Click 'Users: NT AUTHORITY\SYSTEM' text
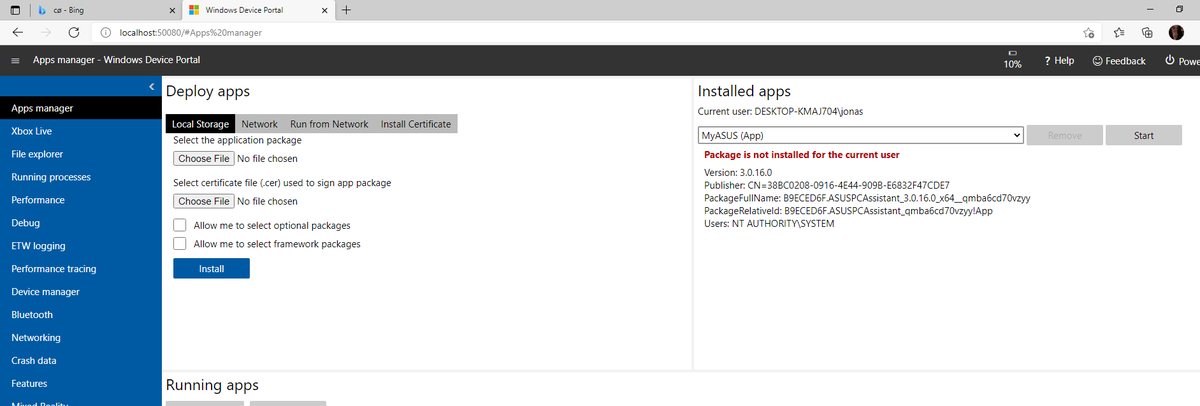Viewport: 1200px width, 406px height. pos(769,223)
